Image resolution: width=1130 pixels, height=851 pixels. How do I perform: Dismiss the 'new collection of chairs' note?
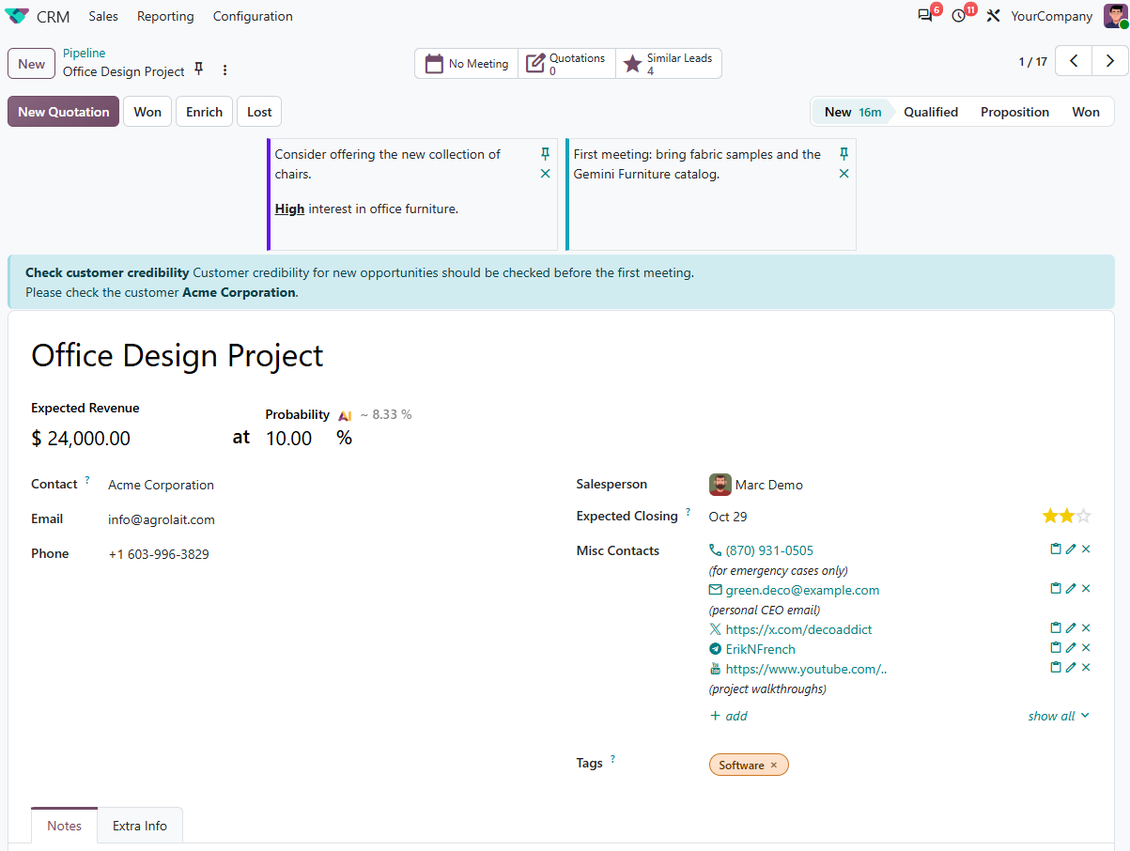point(546,174)
